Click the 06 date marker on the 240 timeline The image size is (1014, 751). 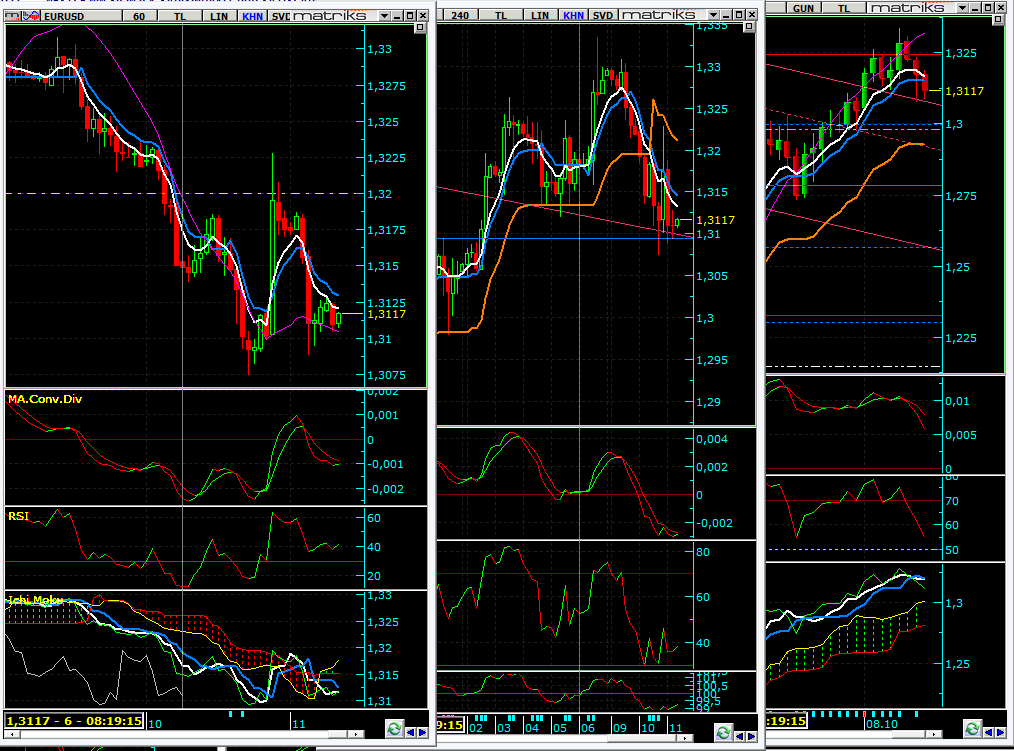click(x=587, y=728)
